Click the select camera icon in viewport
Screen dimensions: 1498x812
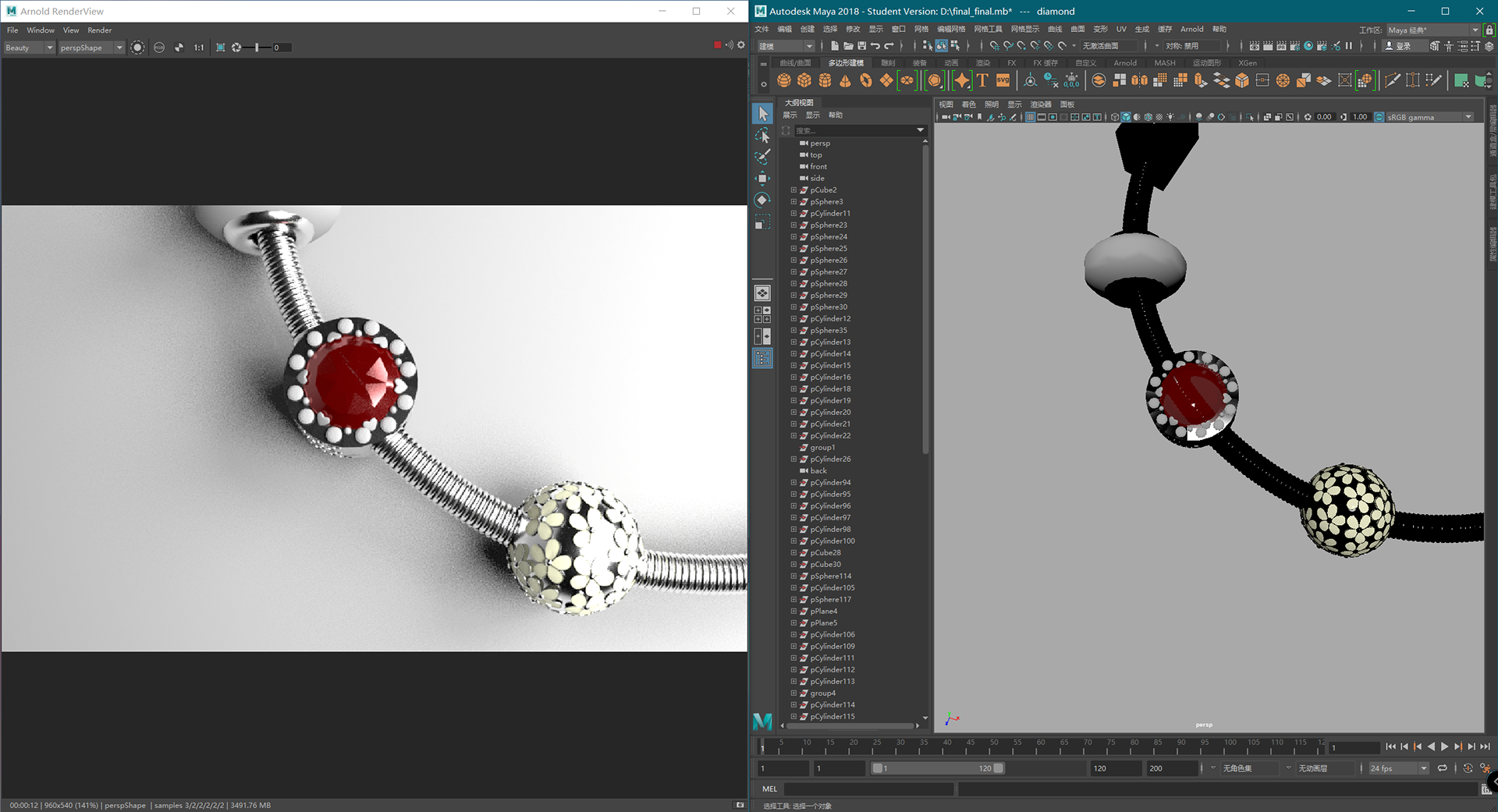[x=946, y=117]
